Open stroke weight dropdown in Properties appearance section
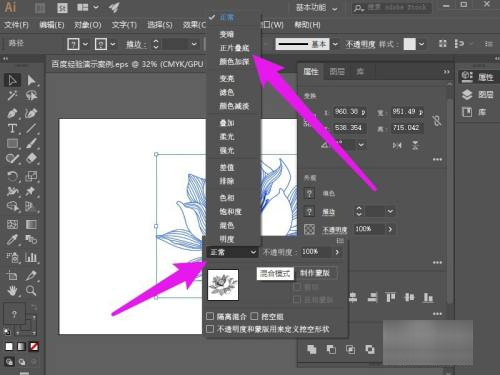The image size is (500, 375). 390,211
